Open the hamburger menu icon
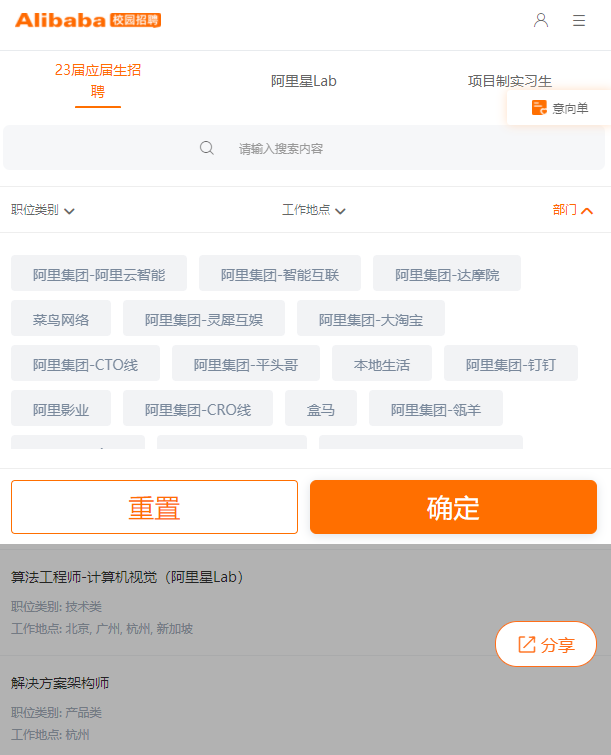611x755 pixels. tap(579, 20)
